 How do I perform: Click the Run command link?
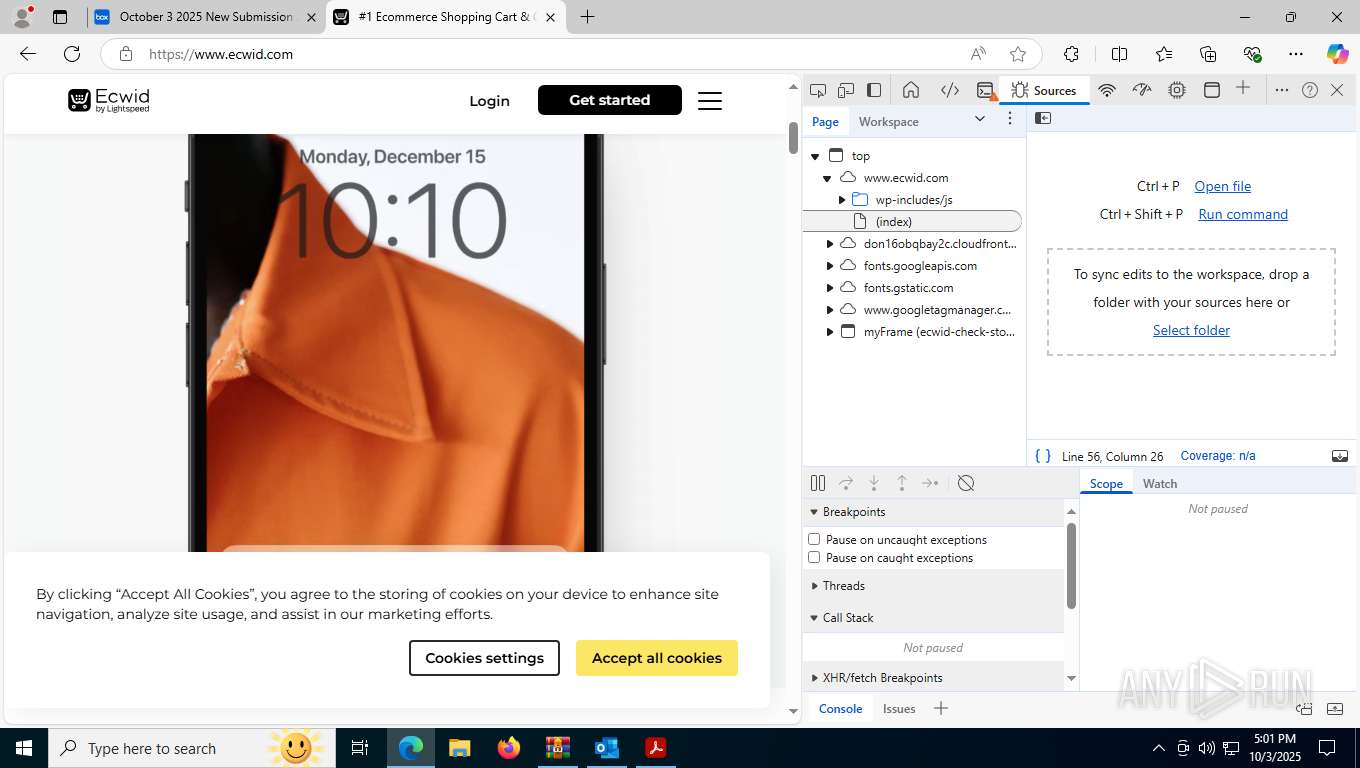1243,214
